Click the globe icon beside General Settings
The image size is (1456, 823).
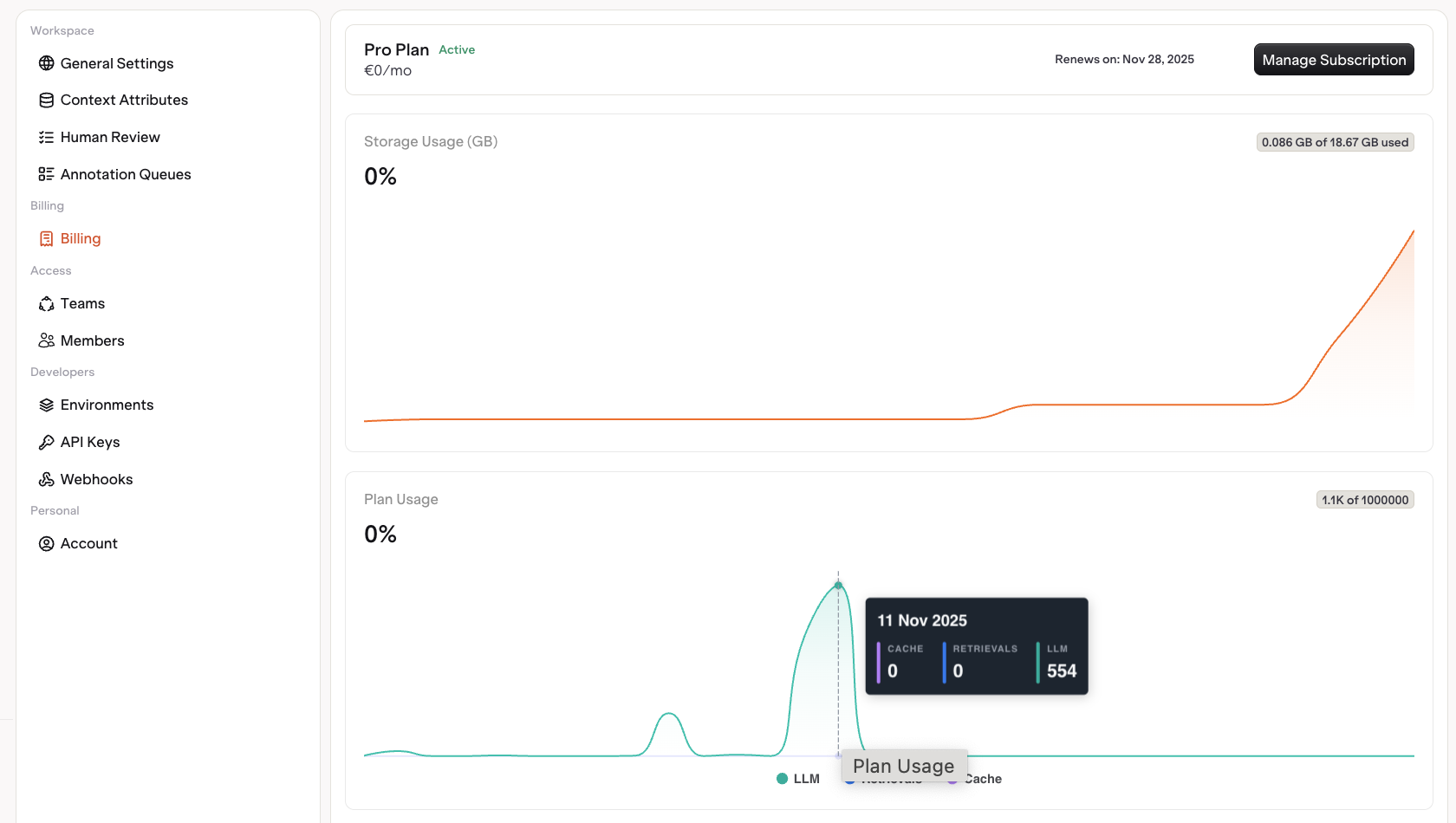point(46,62)
